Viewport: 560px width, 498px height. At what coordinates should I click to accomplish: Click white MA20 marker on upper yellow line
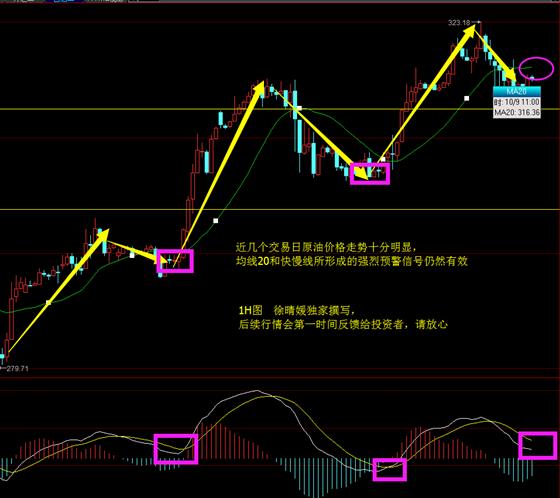[299, 108]
